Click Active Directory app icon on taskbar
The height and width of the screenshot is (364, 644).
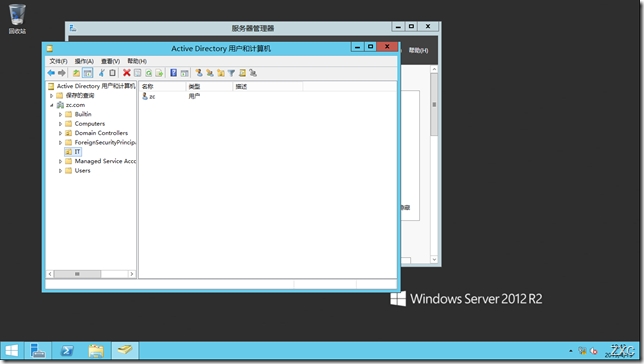(125, 351)
